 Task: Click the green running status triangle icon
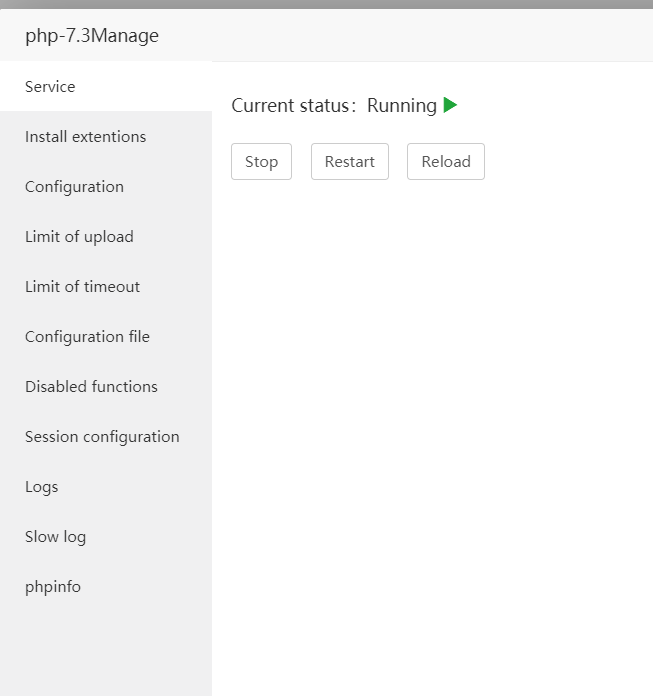[x=450, y=105]
